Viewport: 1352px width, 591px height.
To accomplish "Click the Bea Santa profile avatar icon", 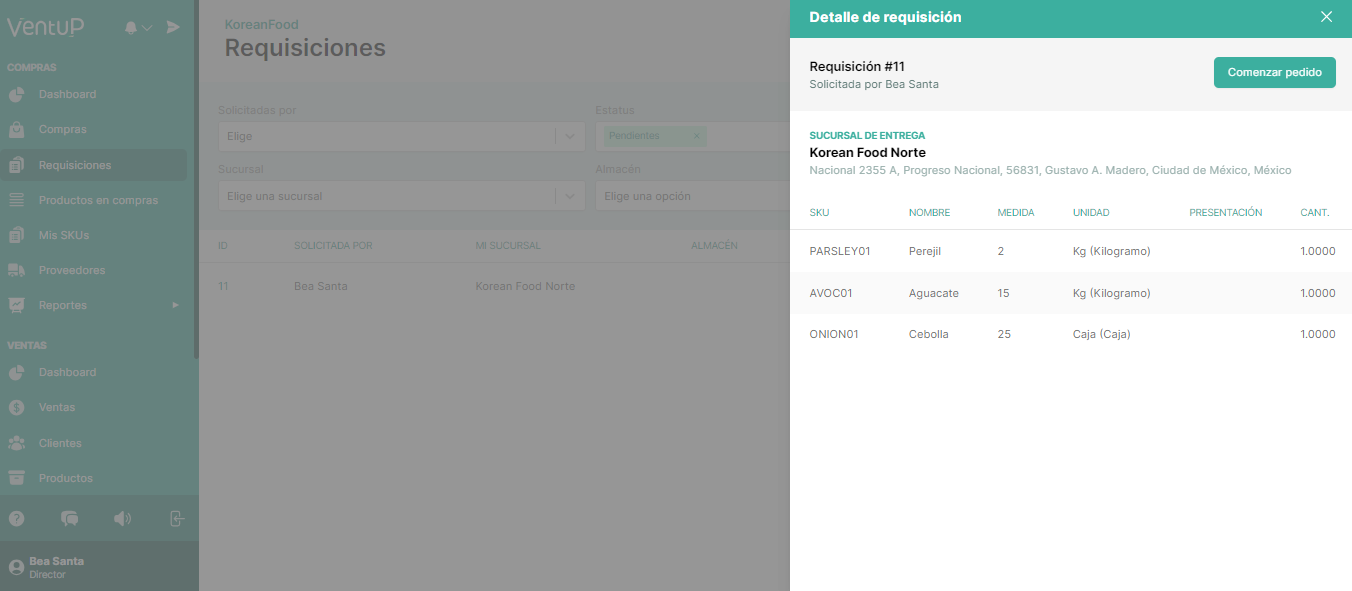I will click(14, 565).
